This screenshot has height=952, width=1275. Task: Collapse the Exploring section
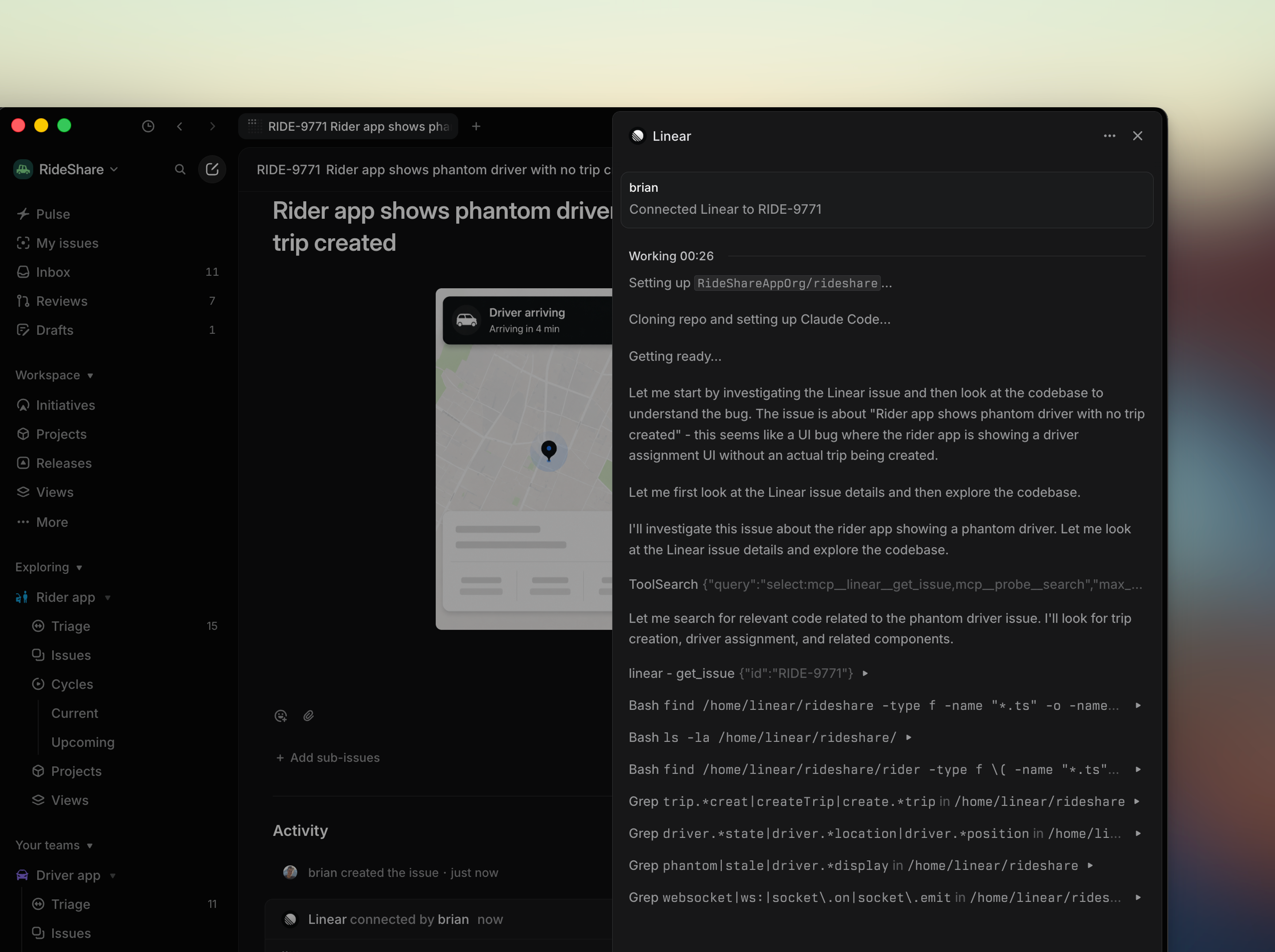point(48,567)
